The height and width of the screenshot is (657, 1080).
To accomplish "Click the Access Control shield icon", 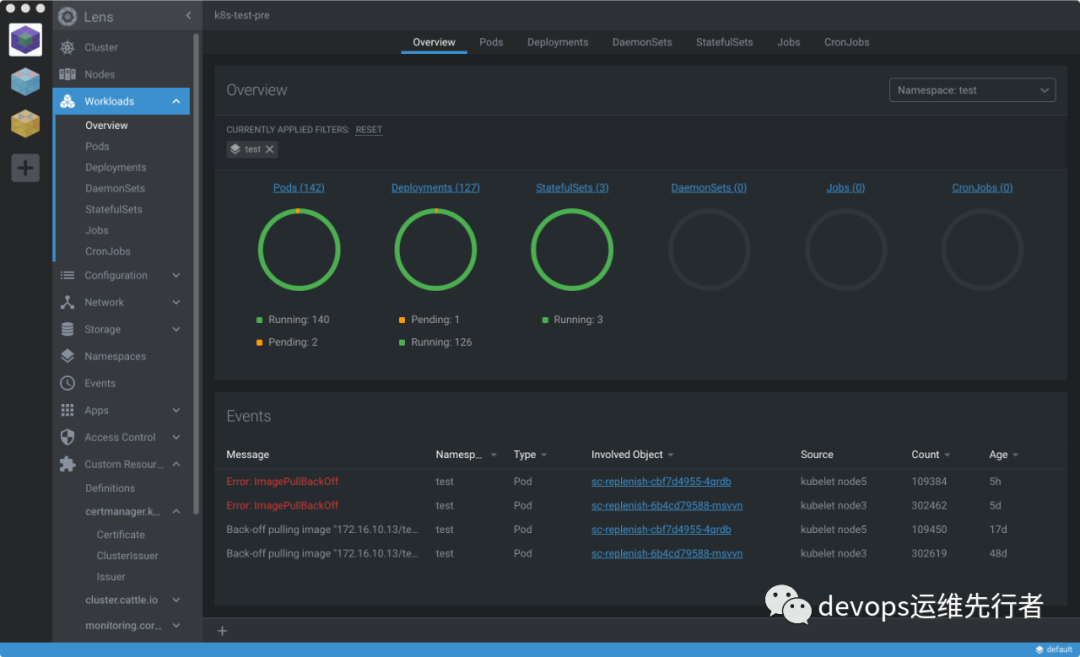I will pyautogui.click(x=67, y=437).
